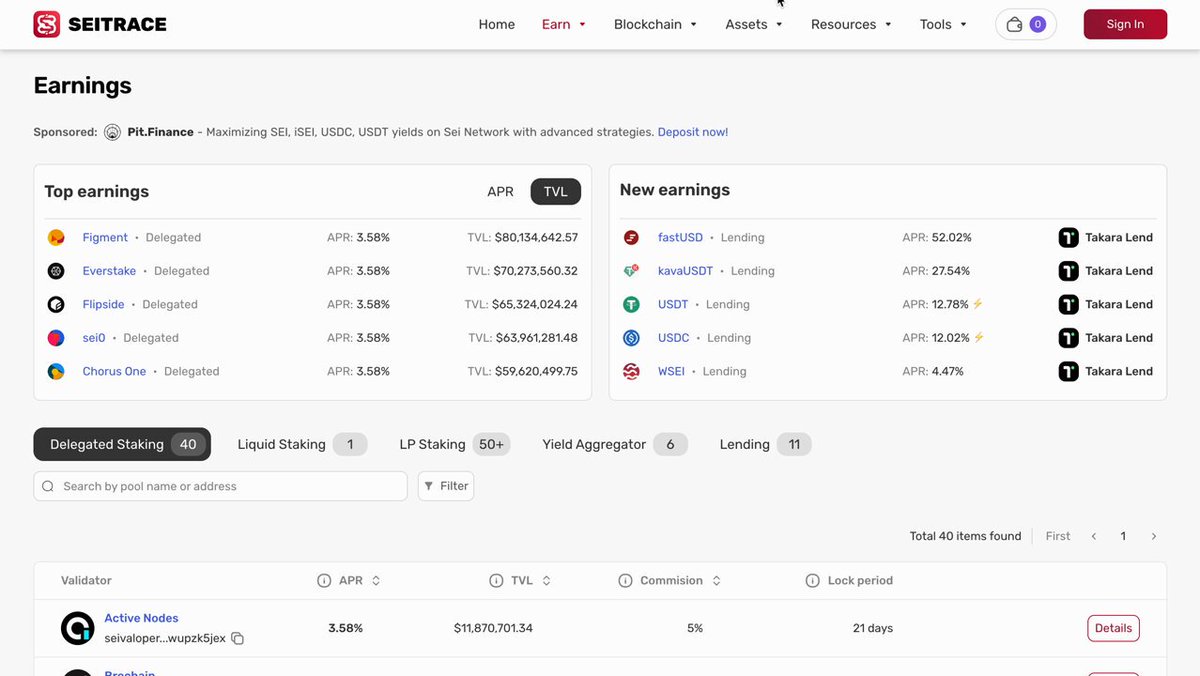Viewport: 1200px width, 676px height.
Task: Show APR column info tooltip icon
Action: pyautogui.click(x=324, y=581)
